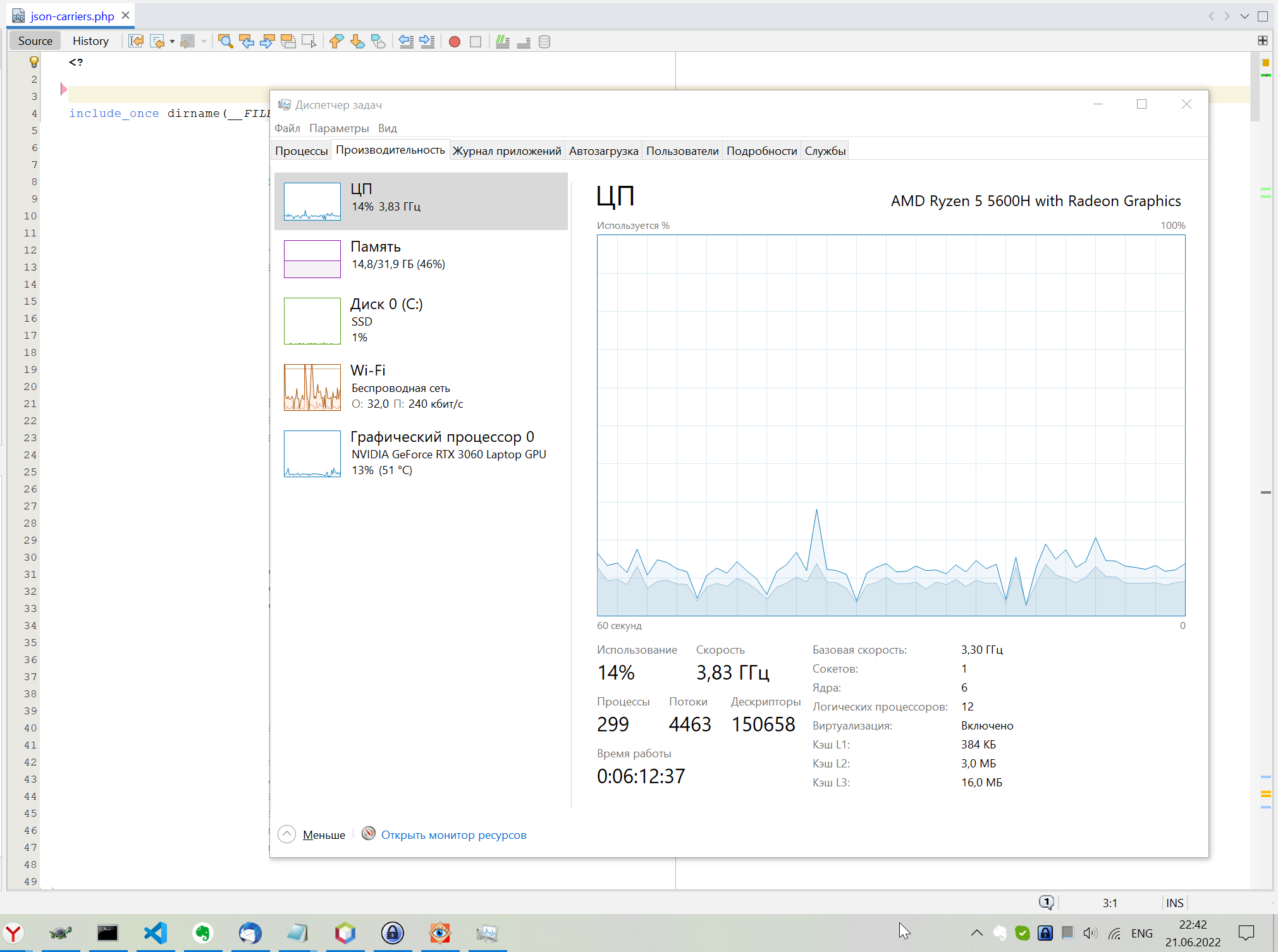Click the Find Selection magnifier icon
This screenshot has height=952, width=1278.
point(225,42)
